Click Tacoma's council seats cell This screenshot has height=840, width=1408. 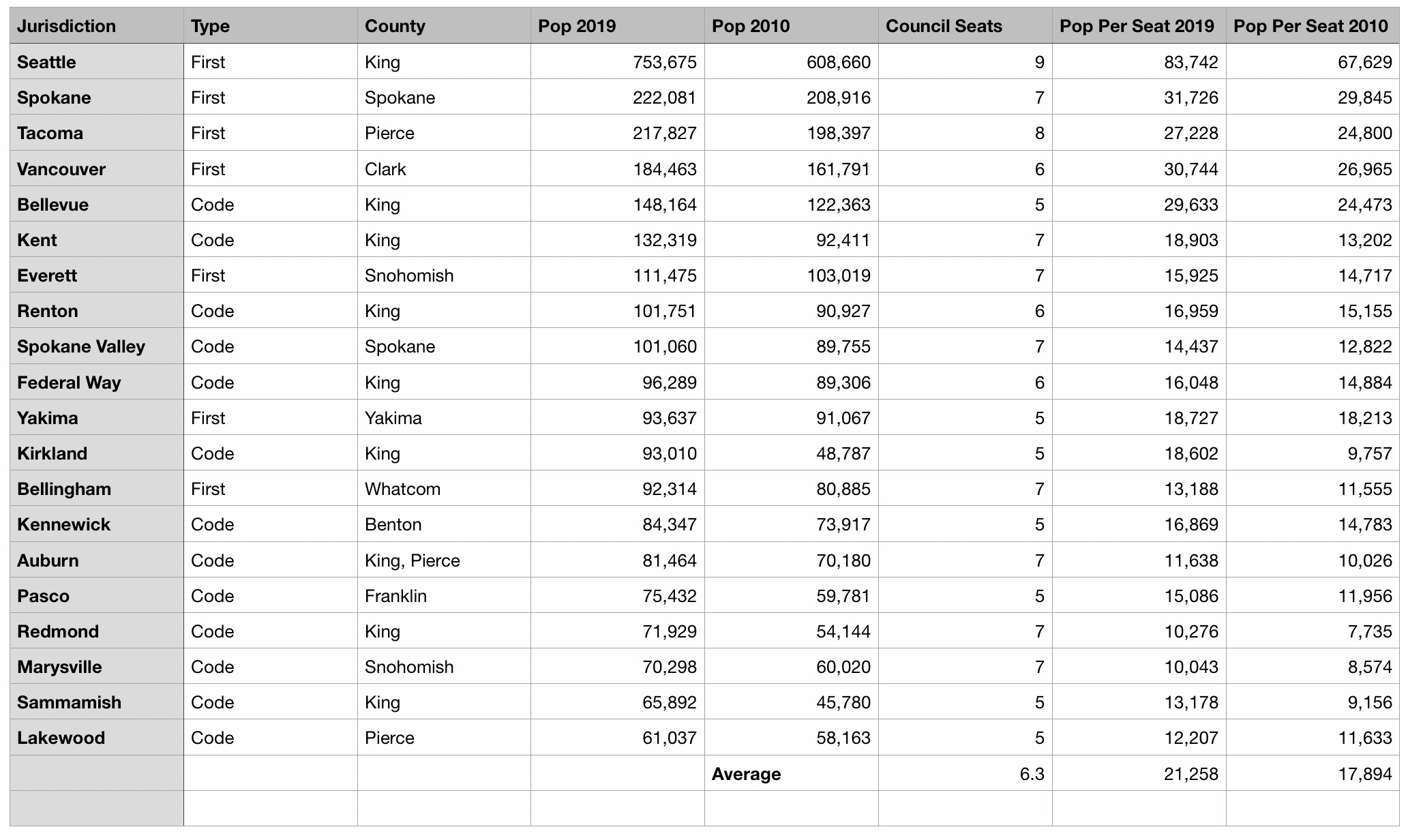click(1038, 133)
